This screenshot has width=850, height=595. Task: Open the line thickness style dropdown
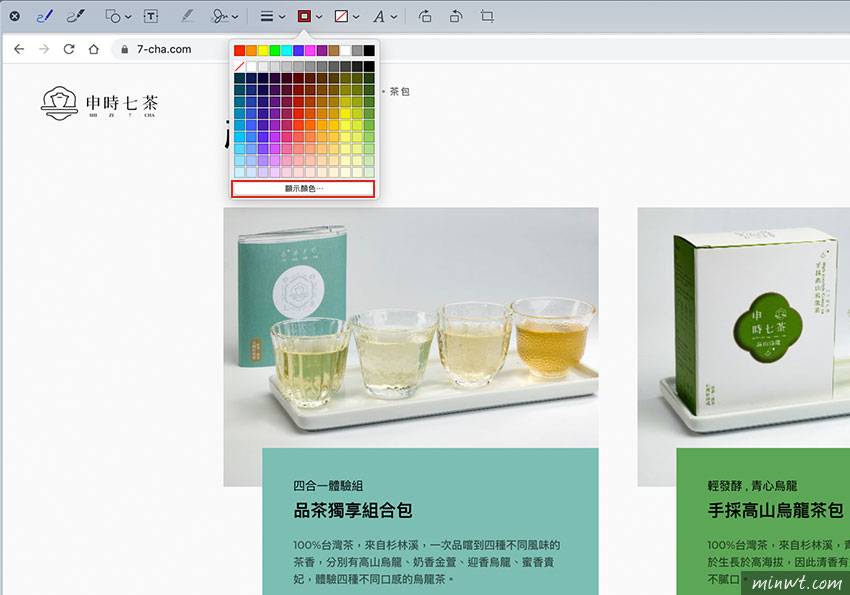pos(268,15)
